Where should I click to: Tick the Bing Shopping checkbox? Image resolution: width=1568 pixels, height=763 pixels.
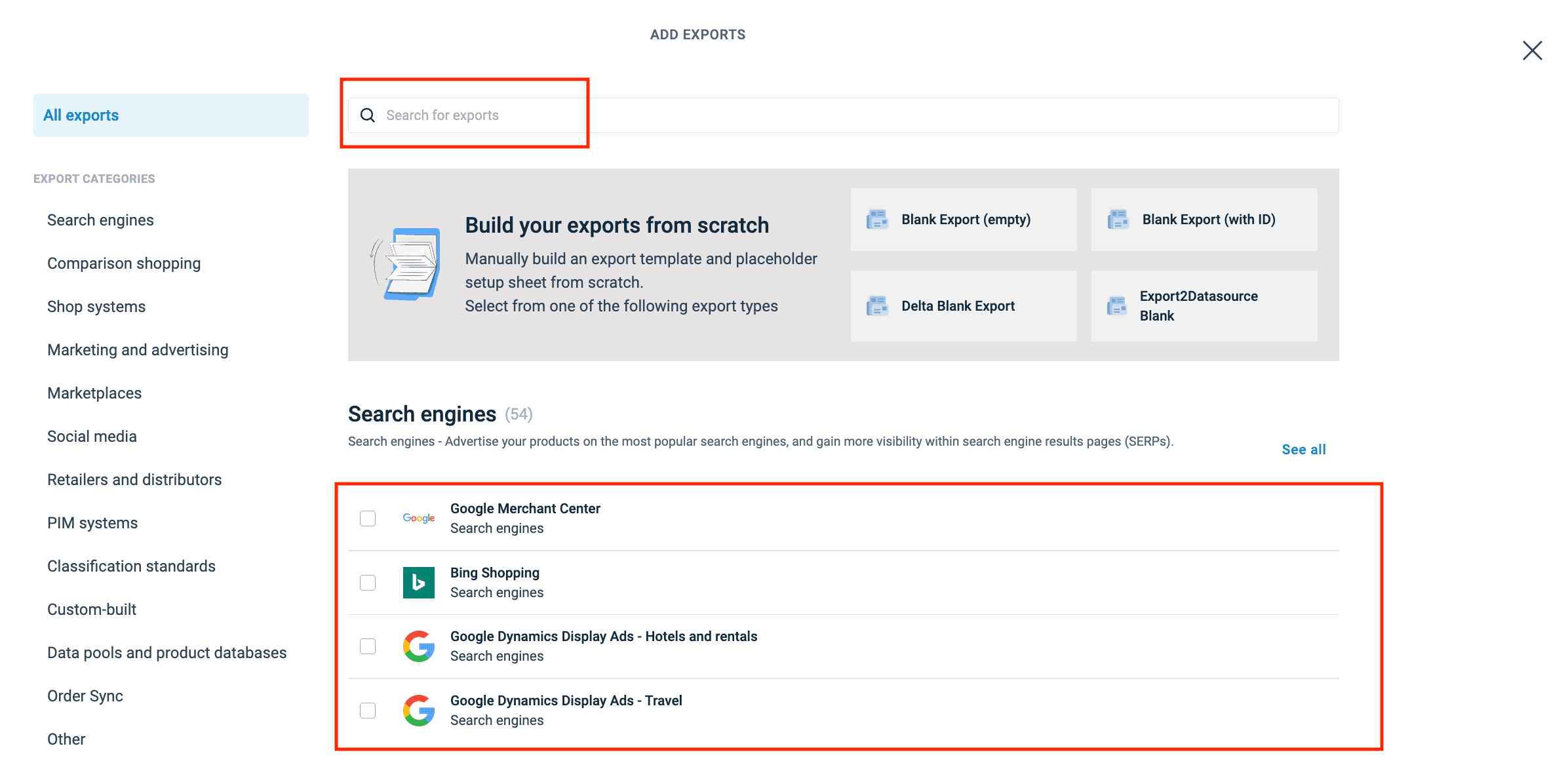368,583
